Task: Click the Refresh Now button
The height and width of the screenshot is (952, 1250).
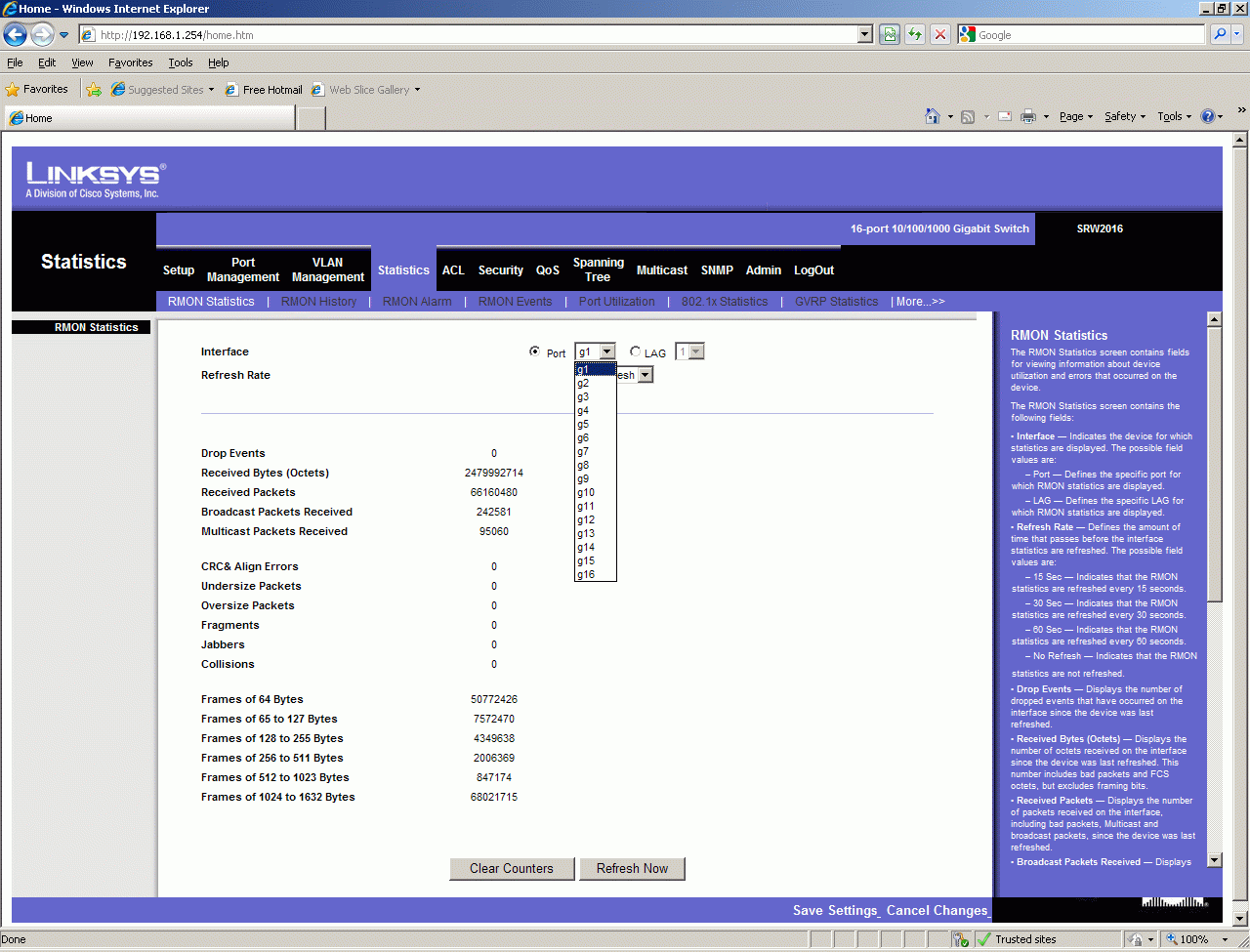Action: pyautogui.click(x=632, y=869)
